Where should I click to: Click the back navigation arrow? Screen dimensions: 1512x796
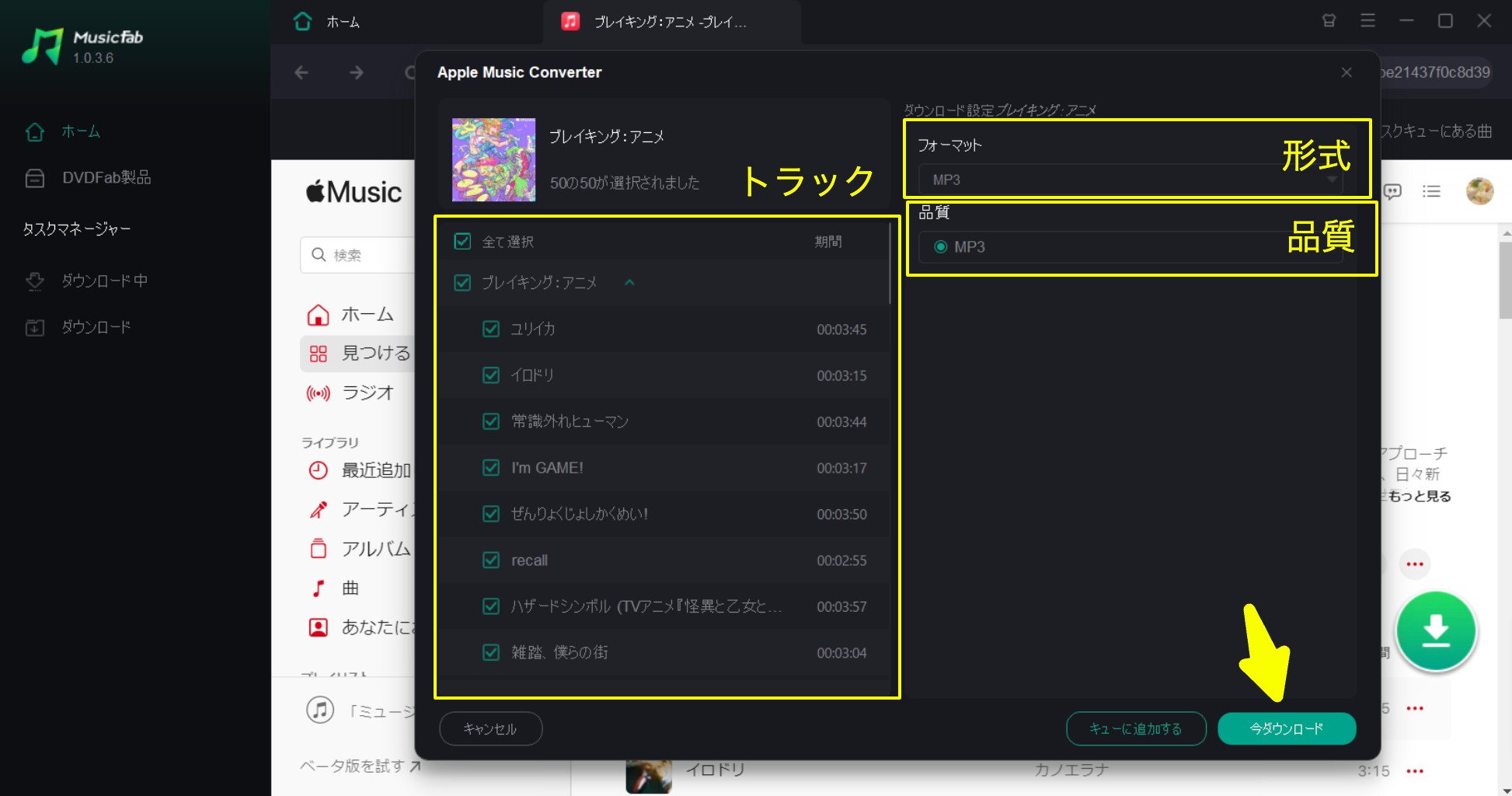[301, 72]
